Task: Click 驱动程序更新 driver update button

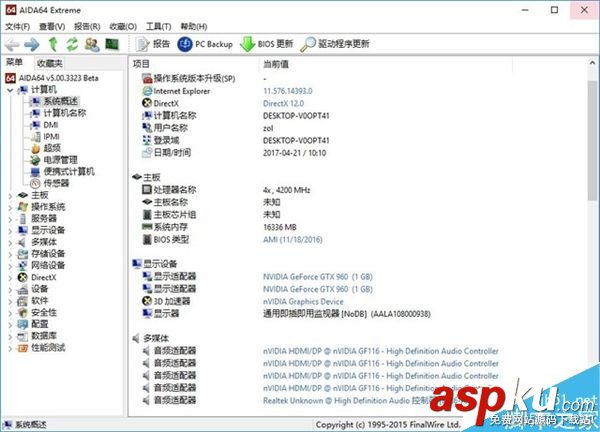Action: (x=335, y=44)
